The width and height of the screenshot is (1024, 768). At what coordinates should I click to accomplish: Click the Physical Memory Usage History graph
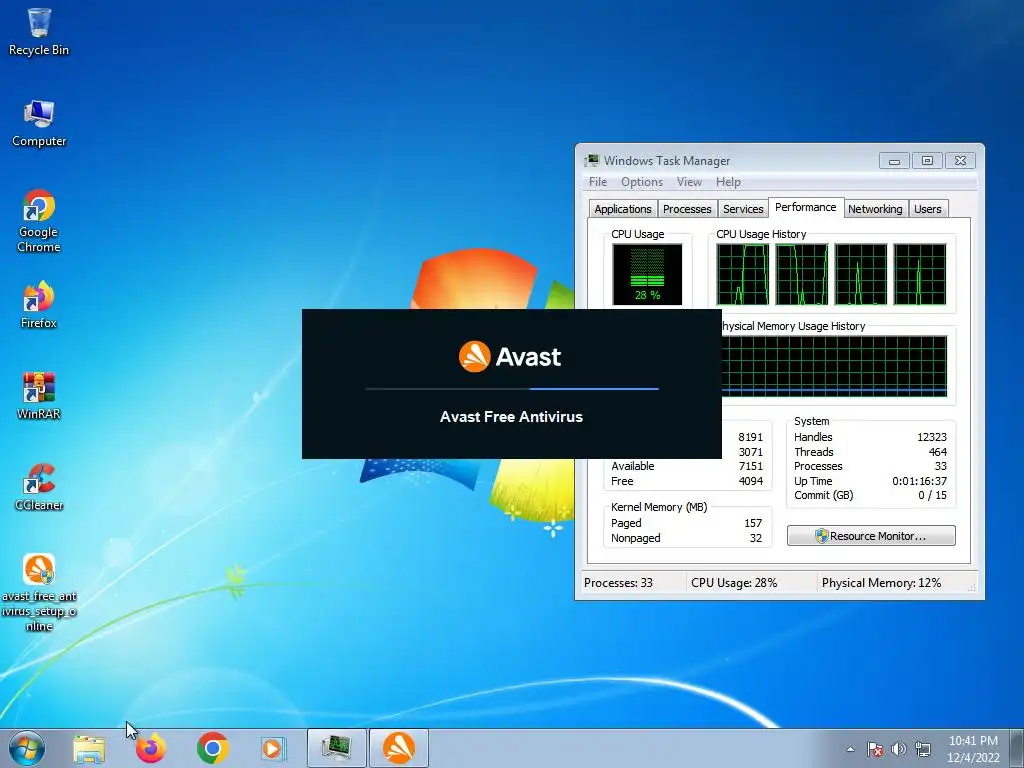834,366
